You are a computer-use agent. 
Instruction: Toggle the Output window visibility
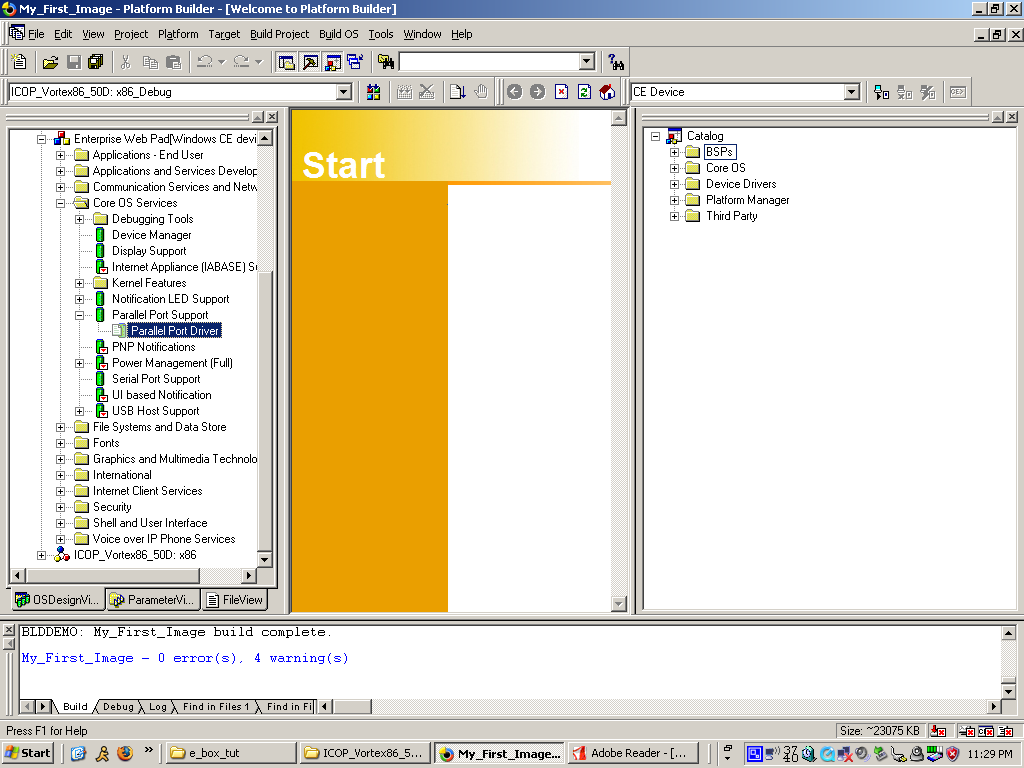(x=308, y=61)
